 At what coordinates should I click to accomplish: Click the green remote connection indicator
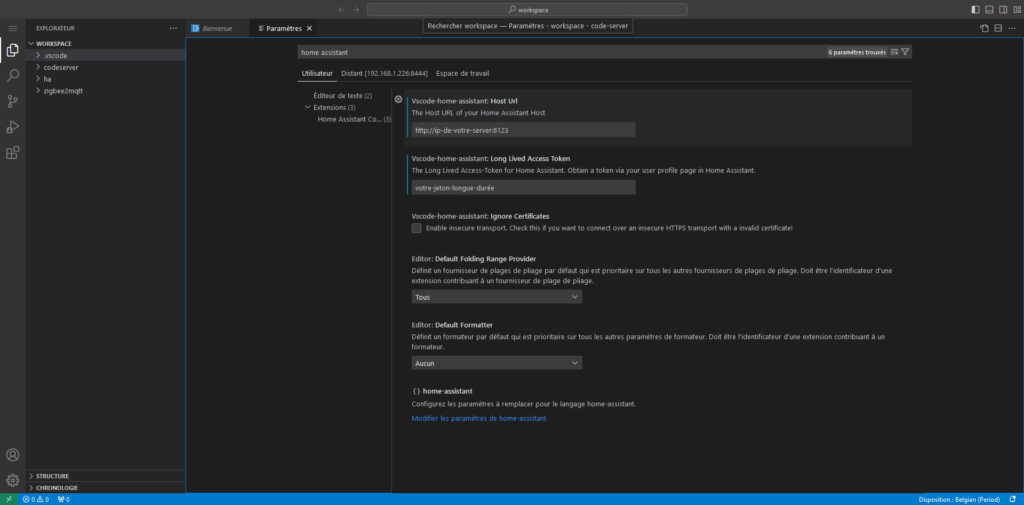8,499
